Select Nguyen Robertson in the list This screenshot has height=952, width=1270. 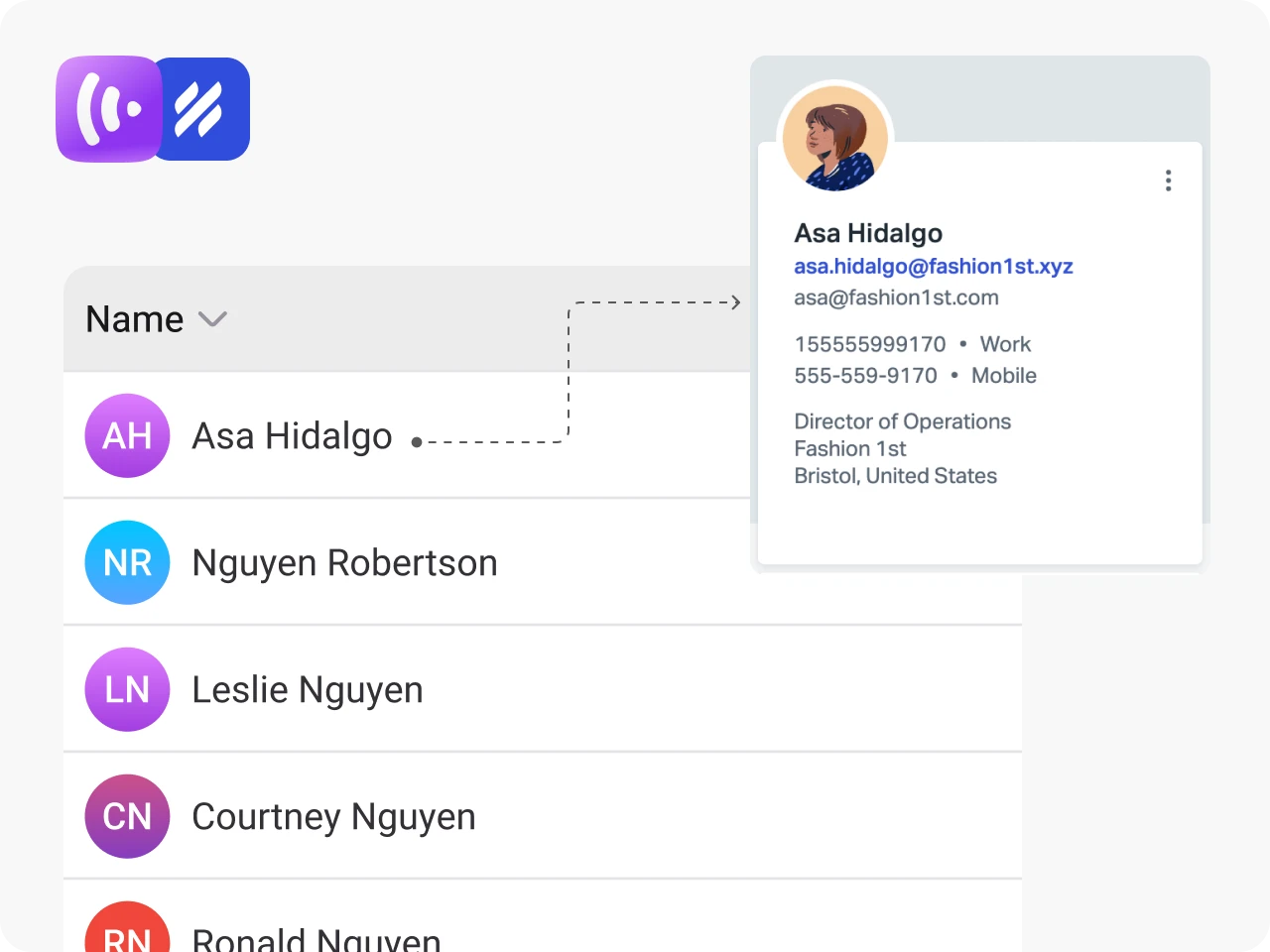[x=344, y=563]
